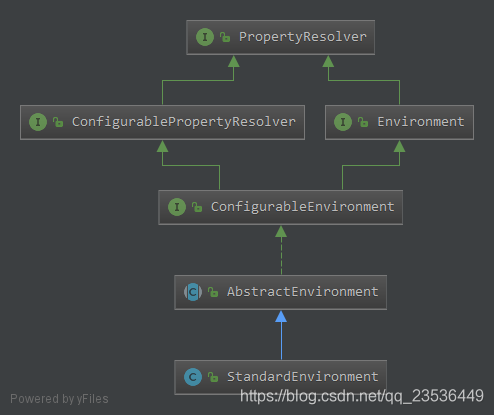
Task: Click the lock icon beside ConfigurablePropertyResolver
Action: coord(58,122)
